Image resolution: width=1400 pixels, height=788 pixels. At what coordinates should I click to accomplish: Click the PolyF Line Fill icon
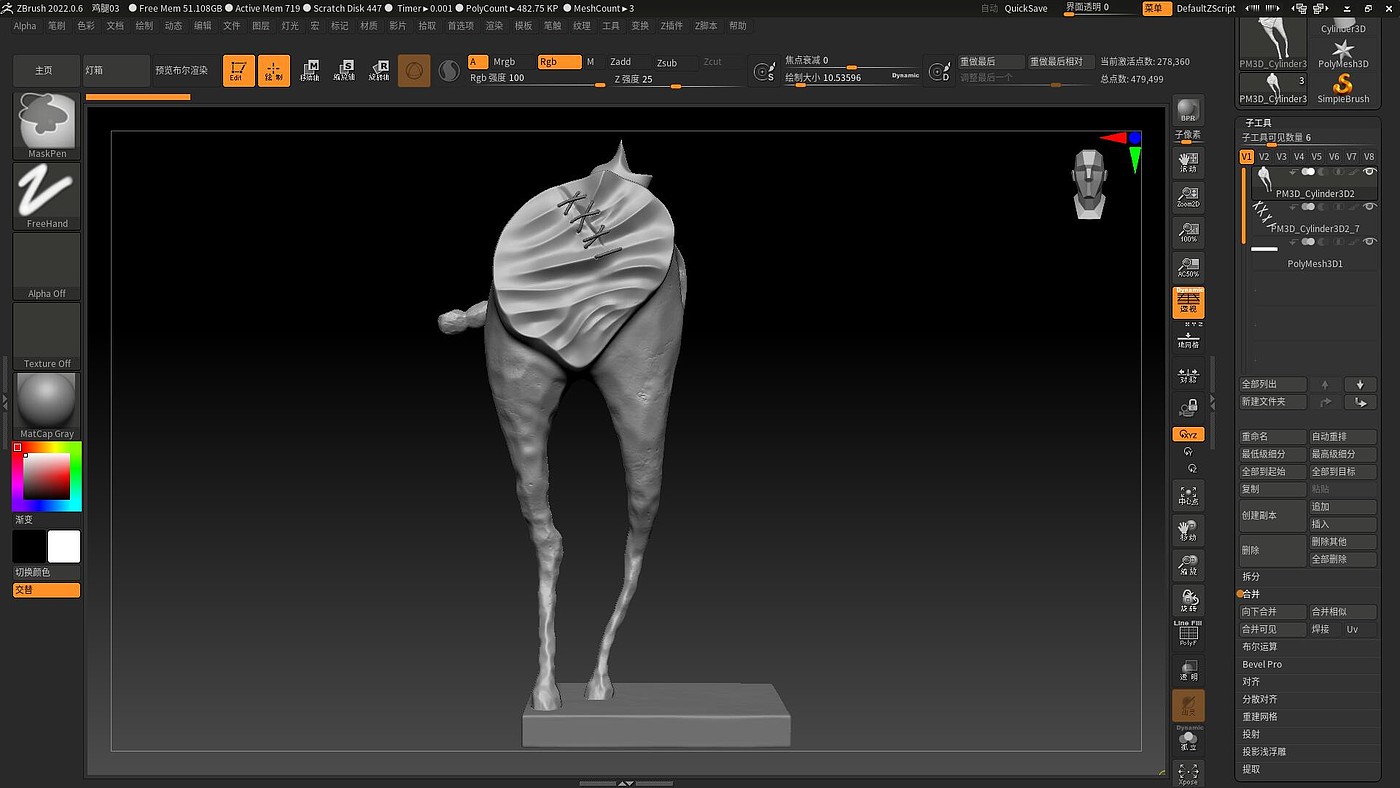pos(1188,634)
